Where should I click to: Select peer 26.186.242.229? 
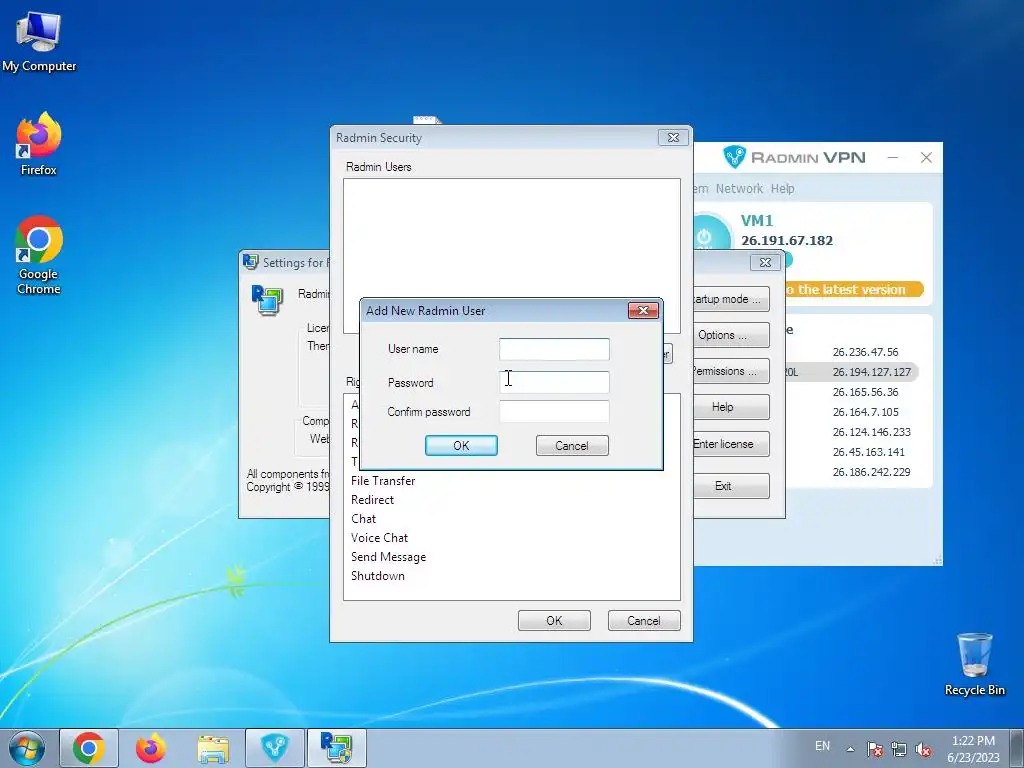pyautogui.click(x=871, y=472)
